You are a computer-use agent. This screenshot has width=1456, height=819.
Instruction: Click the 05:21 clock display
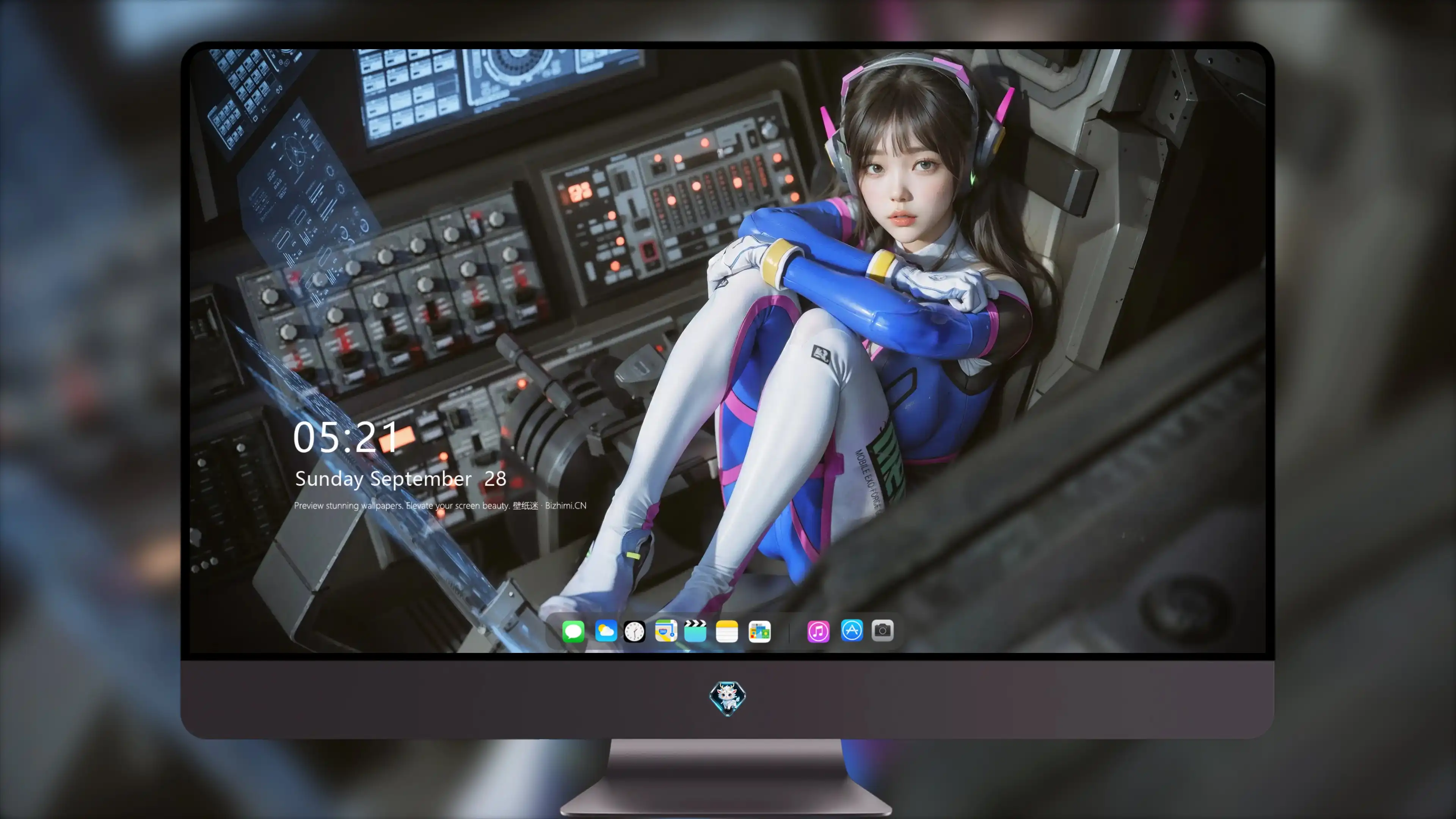coord(345,437)
